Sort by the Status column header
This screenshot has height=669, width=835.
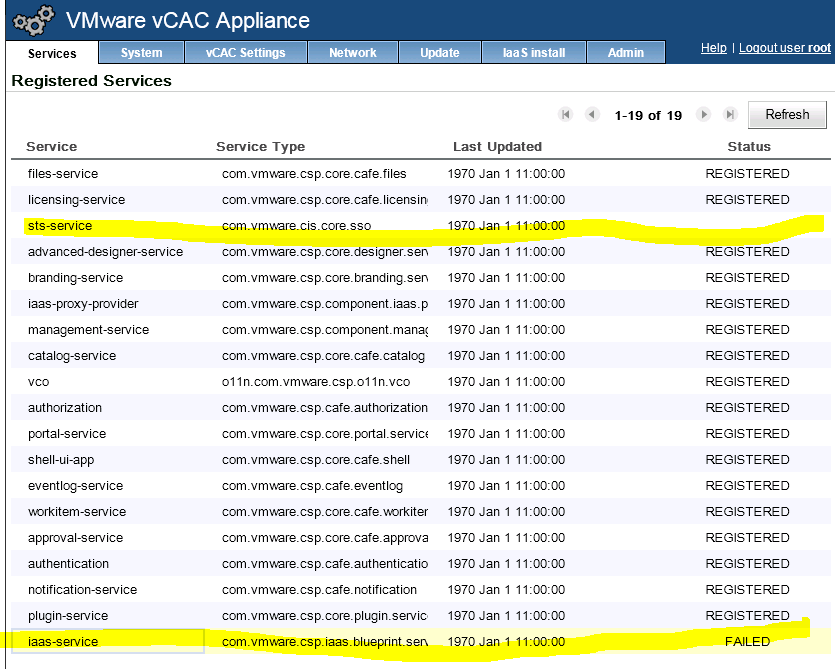point(749,146)
